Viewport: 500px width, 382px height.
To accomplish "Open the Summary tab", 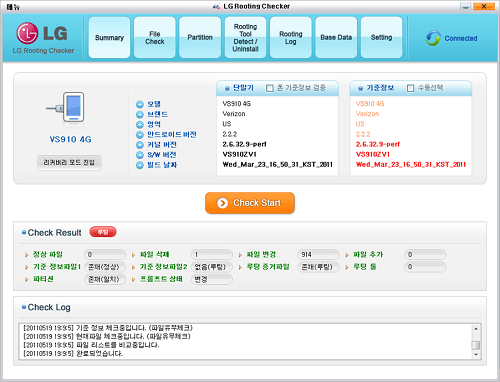I will 109,38.
